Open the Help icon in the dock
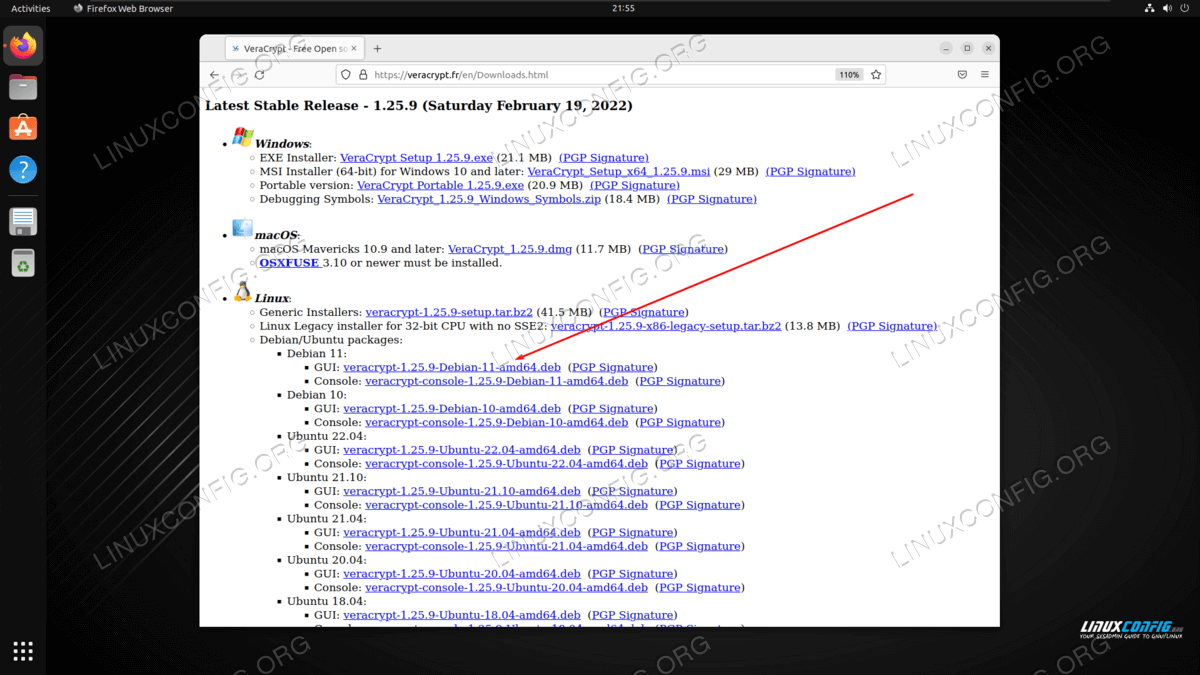This screenshot has width=1200, height=675. pyautogui.click(x=23, y=169)
